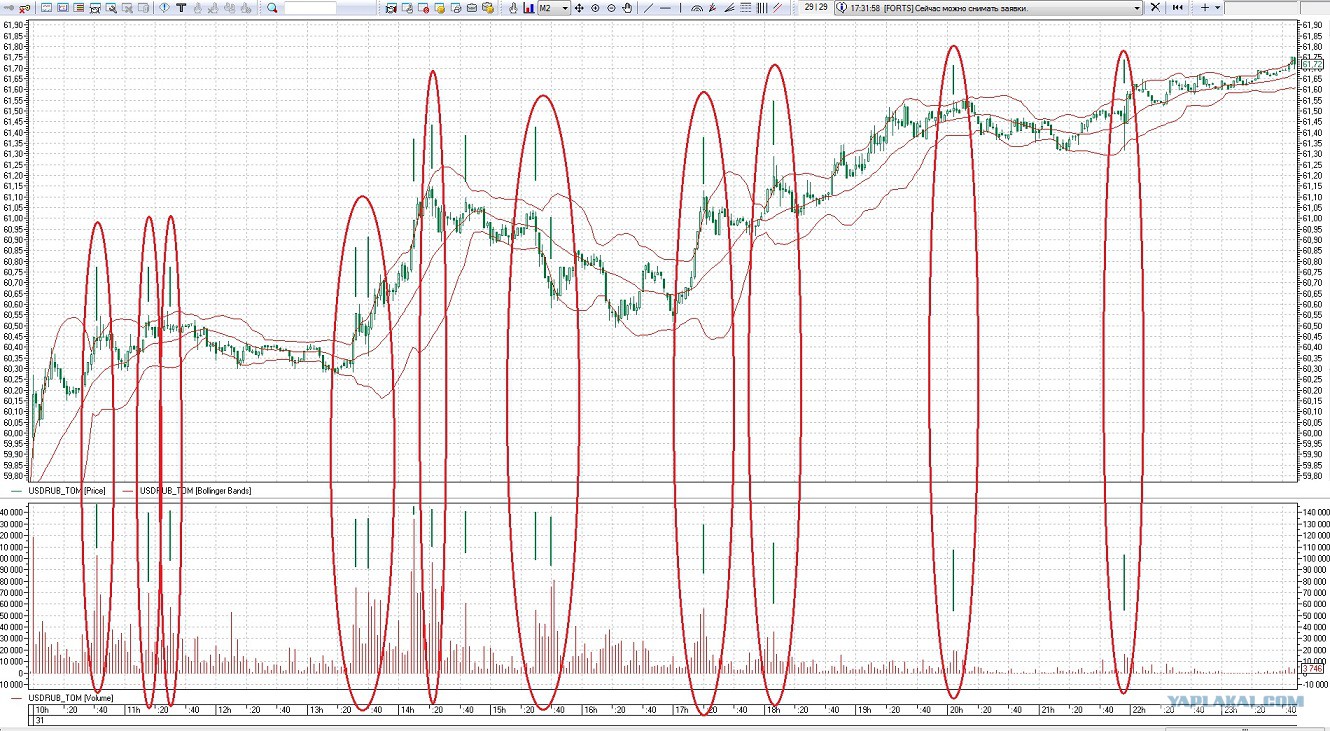Click the 10h mark on time axis
The image size is (1330, 731).
42,710
